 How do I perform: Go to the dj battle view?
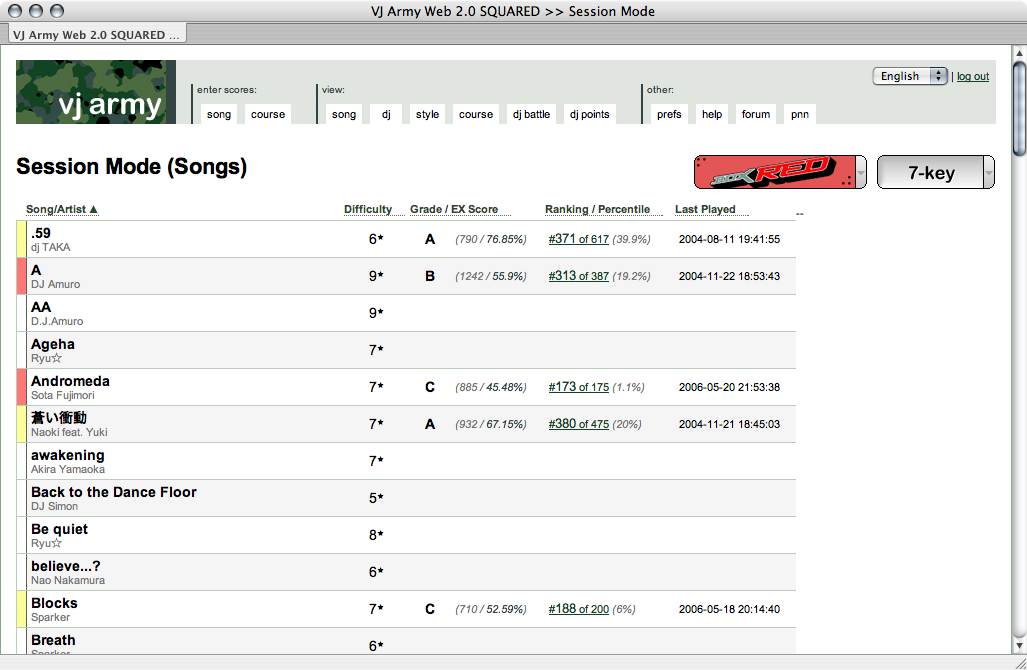point(531,114)
